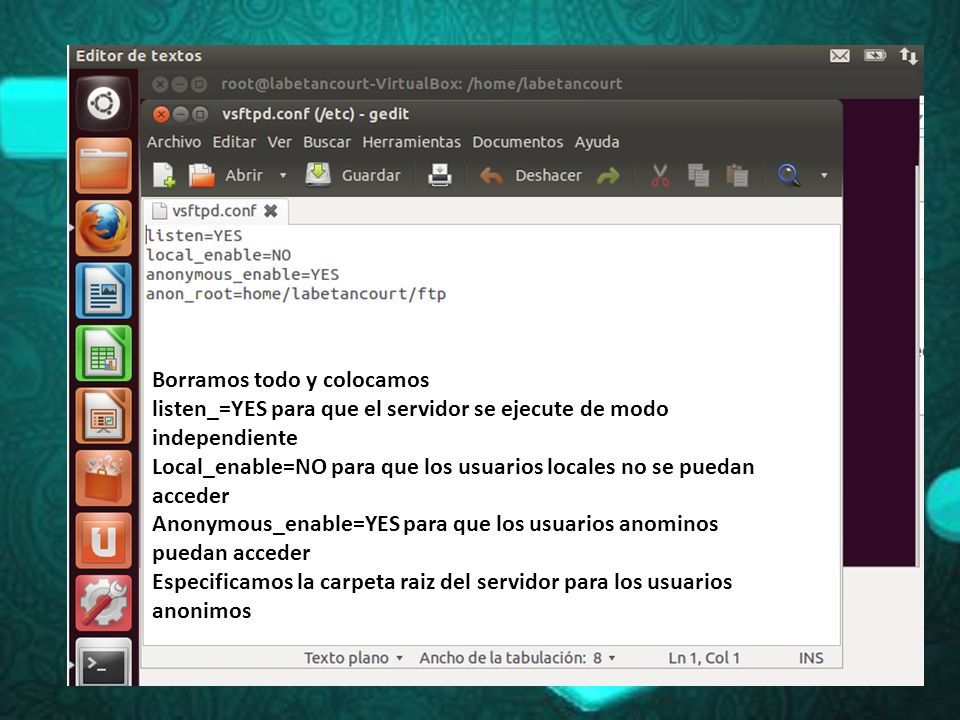The width and height of the screenshot is (960, 720).
Task: Click the battery indicator in top panel
Action: tap(875, 56)
